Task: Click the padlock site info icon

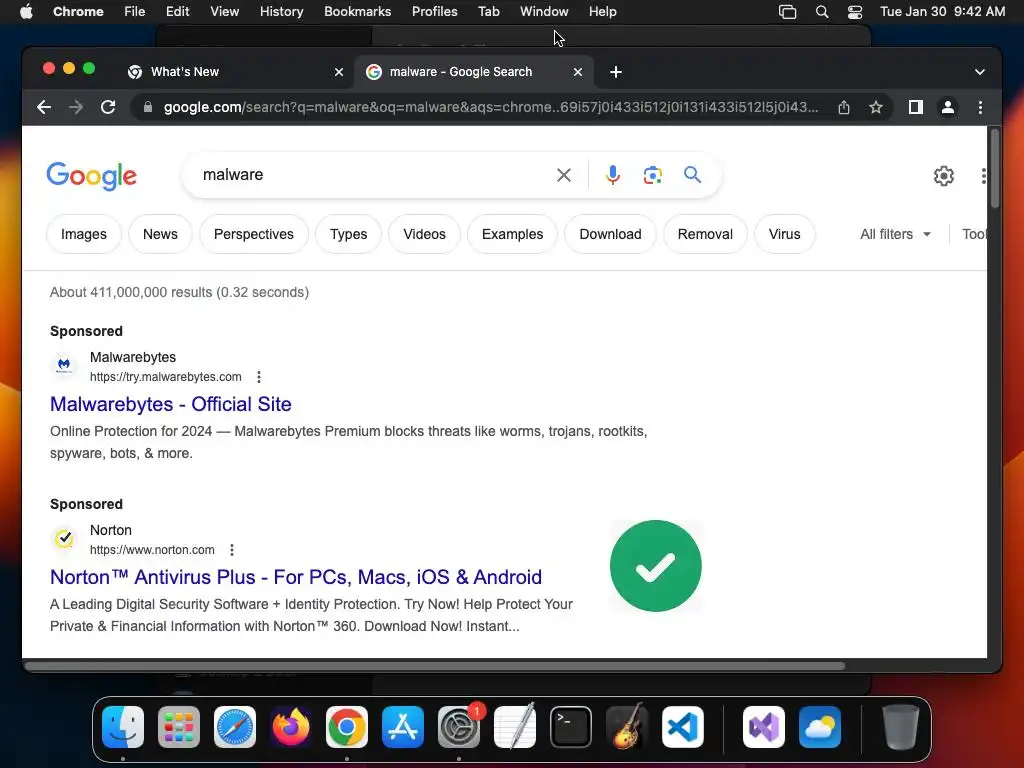Action: tap(148, 107)
